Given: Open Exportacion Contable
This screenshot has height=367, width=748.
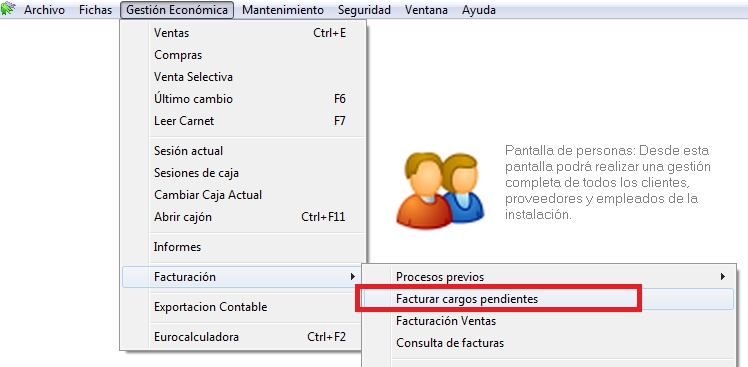Looking at the screenshot, I should 244,307.
